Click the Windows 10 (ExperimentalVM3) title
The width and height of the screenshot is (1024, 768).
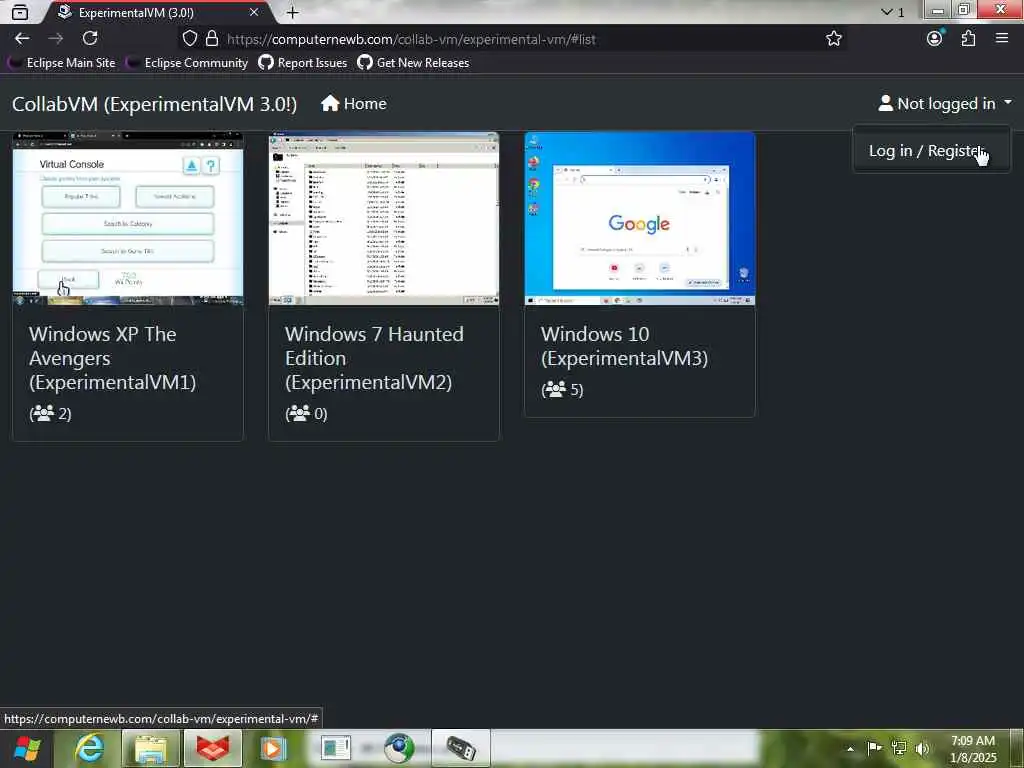pyautogui.click(x=624, y=346)
